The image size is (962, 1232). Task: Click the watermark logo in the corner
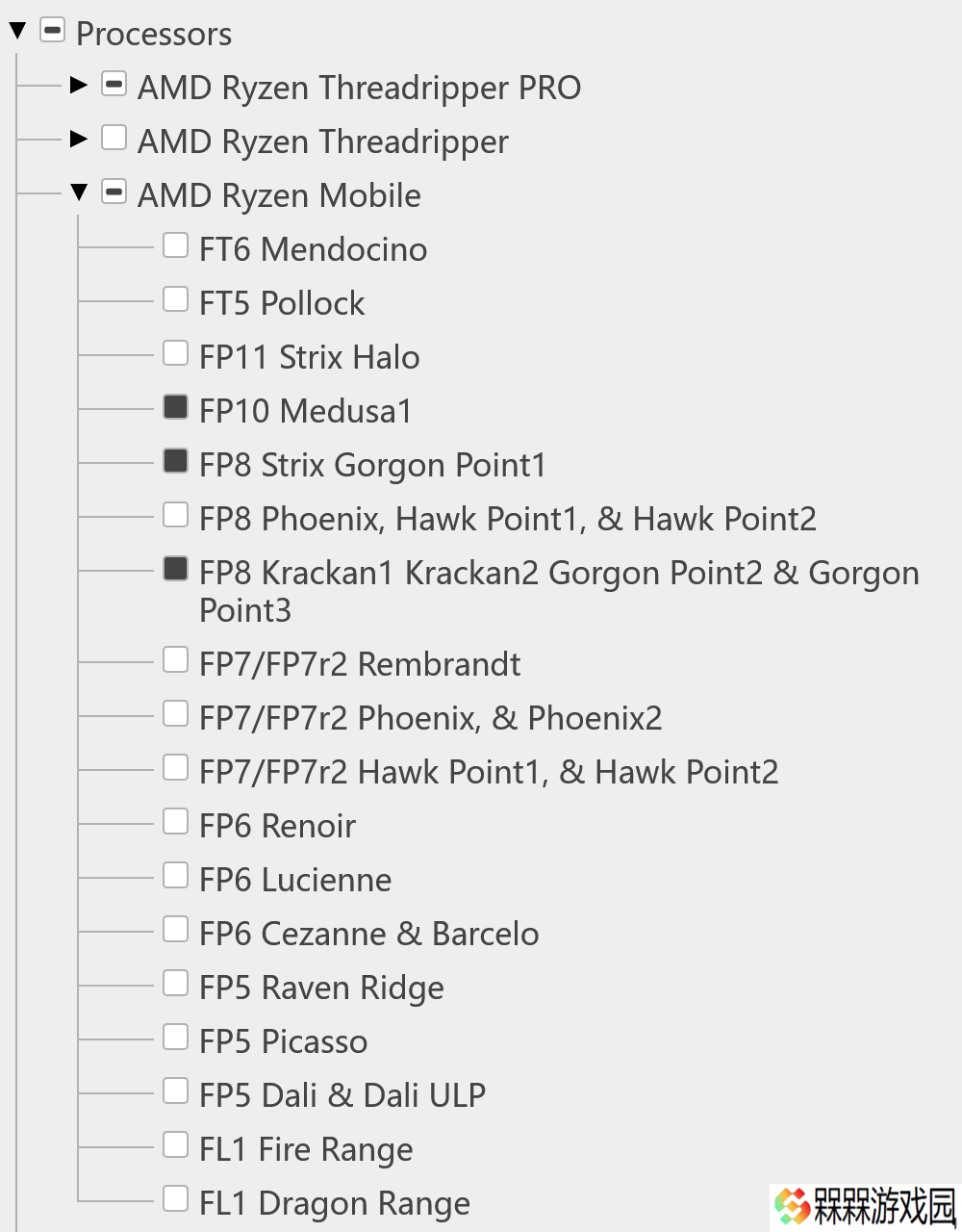pyautogui.click(x=866, y=1207)
